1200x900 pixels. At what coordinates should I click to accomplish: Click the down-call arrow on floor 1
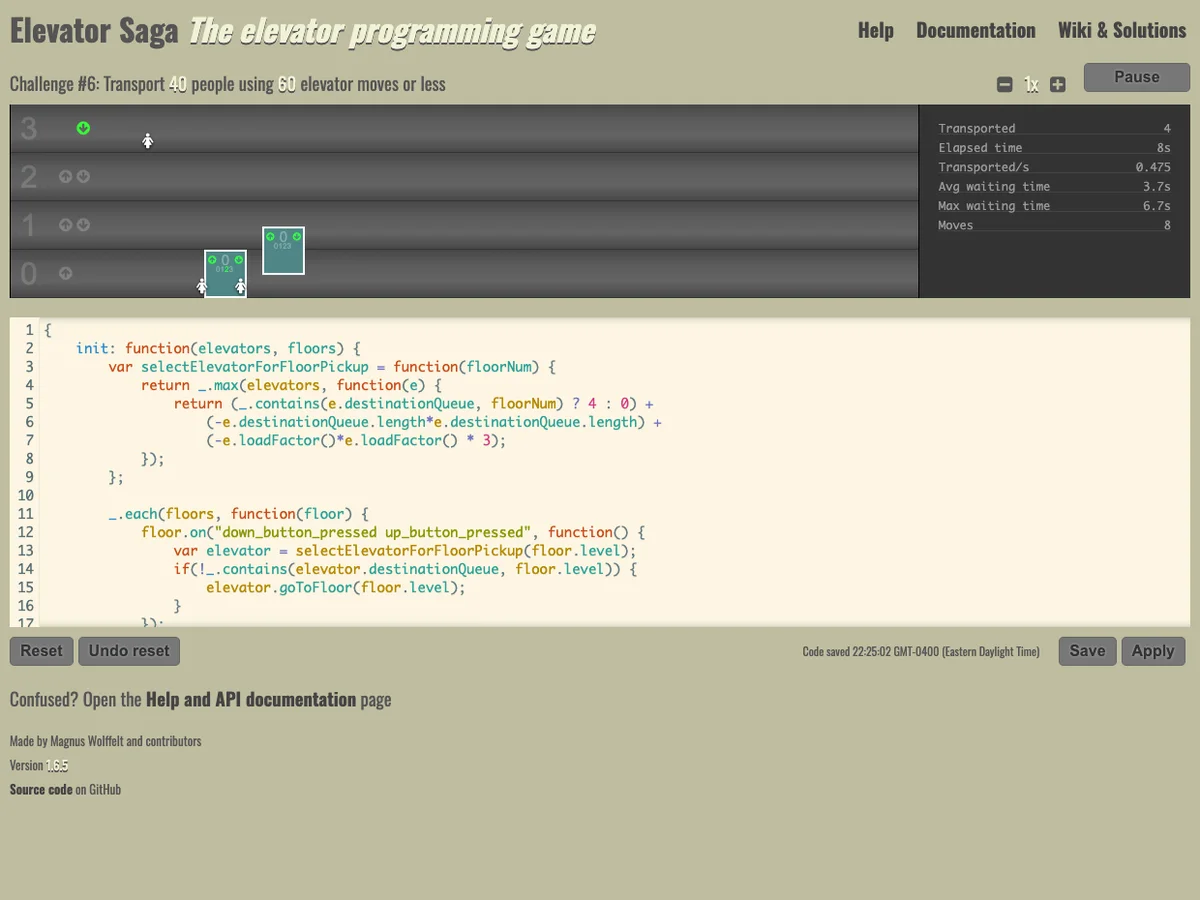tap(83, 225)
